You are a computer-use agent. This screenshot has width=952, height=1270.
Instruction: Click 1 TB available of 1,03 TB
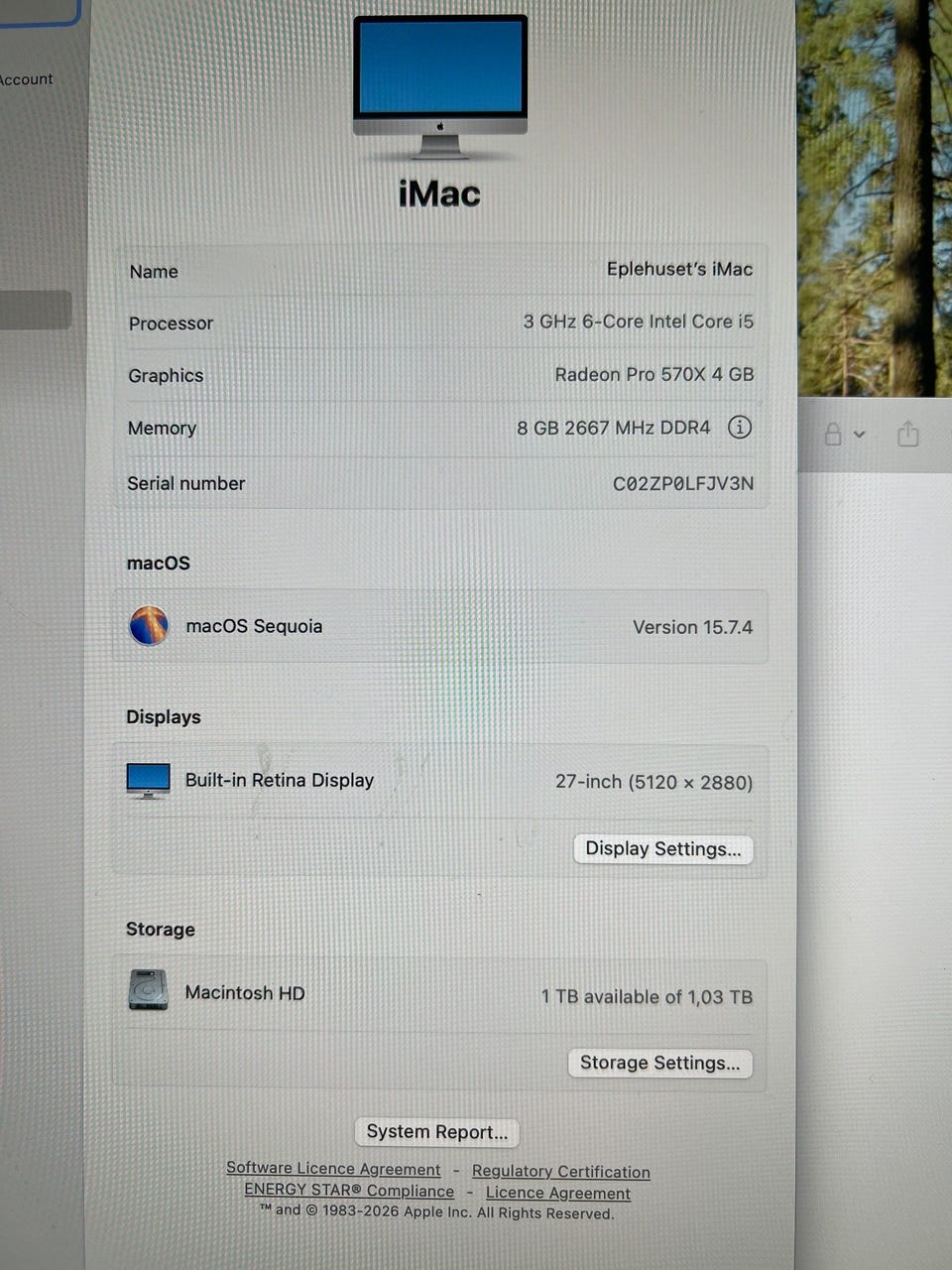point(647,996)
